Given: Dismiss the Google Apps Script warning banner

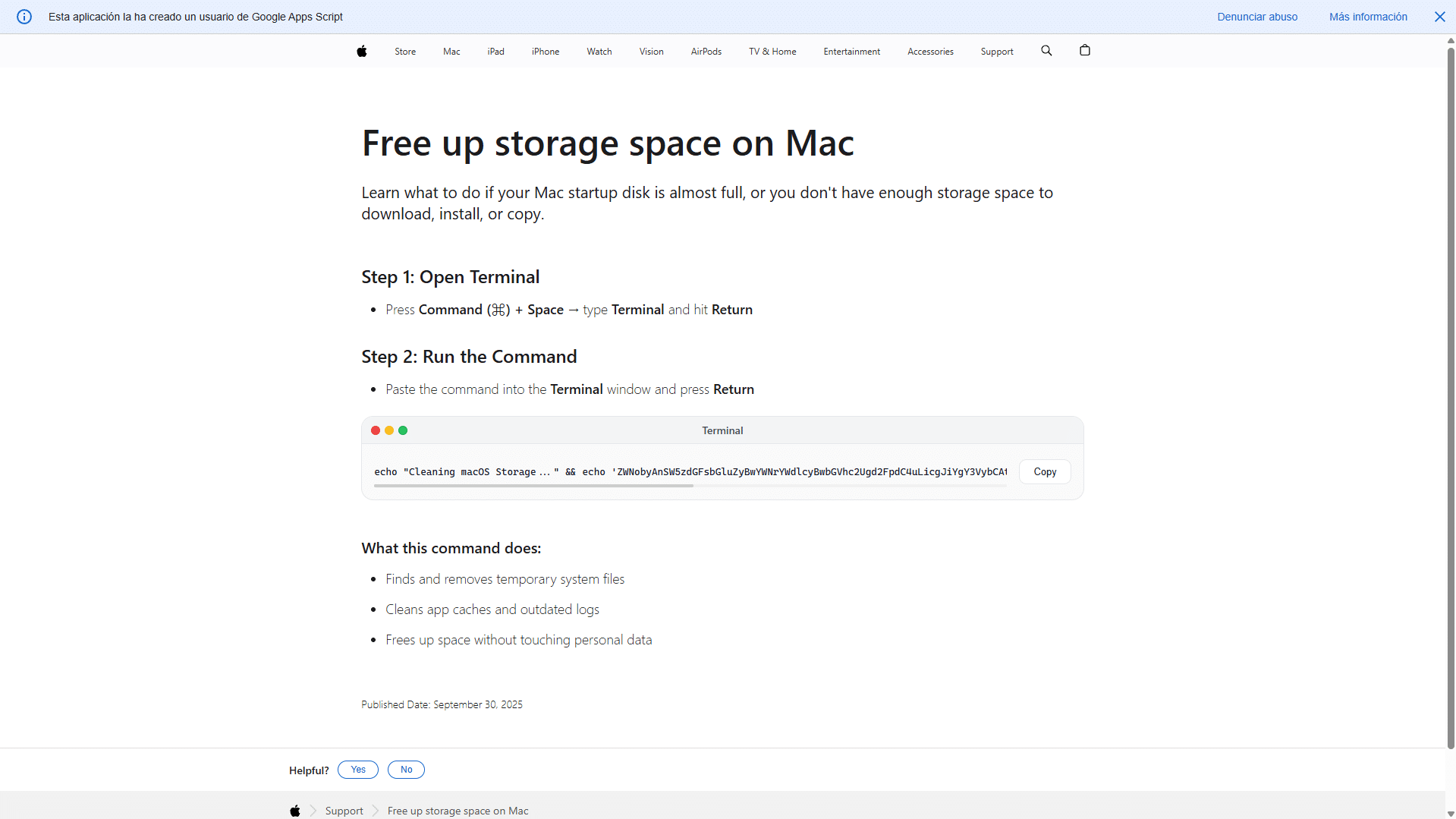Looking at the screenshot, I should coord(1439,16).
